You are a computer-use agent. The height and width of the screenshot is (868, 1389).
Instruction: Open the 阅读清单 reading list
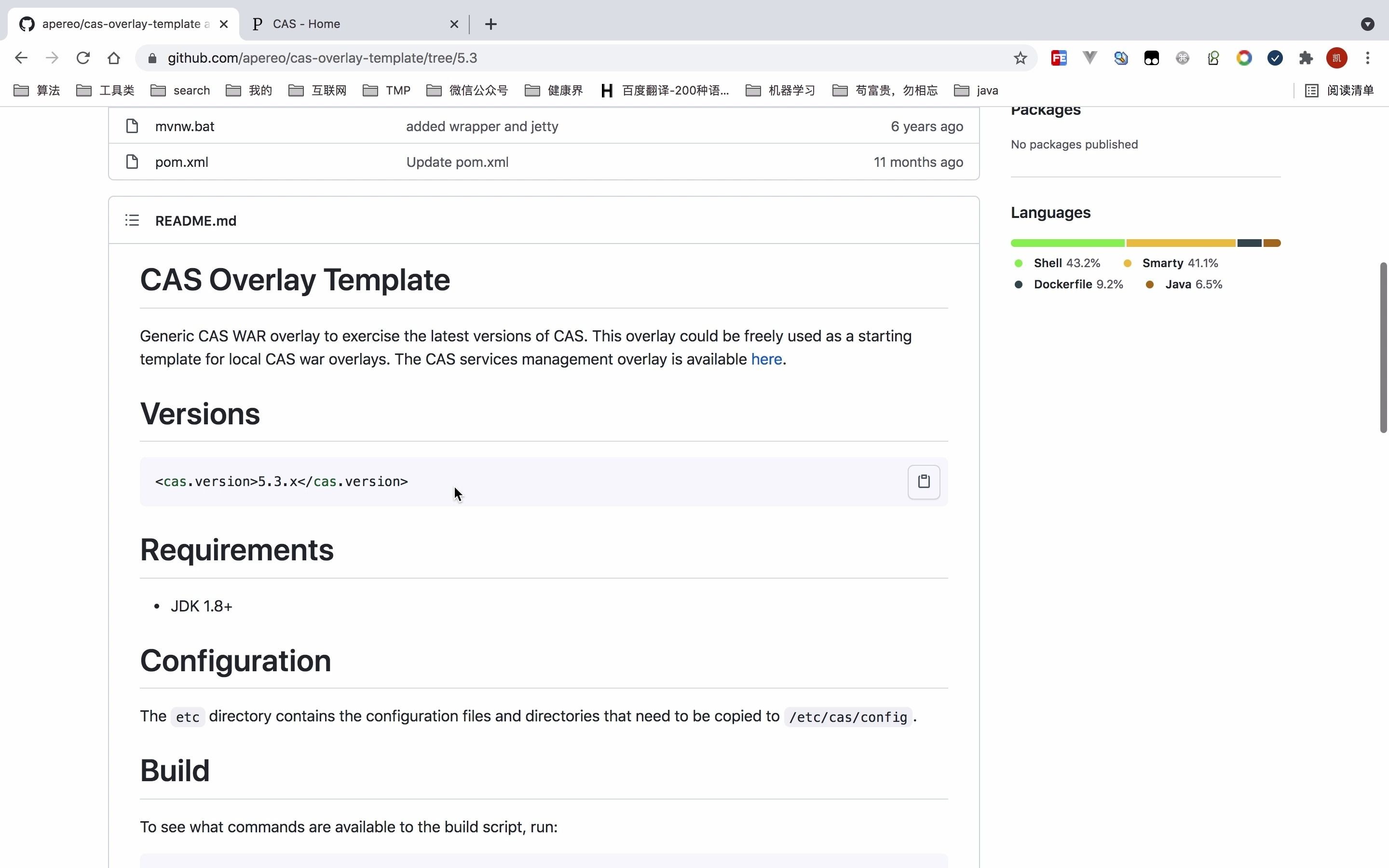(x=1339, y=90)
